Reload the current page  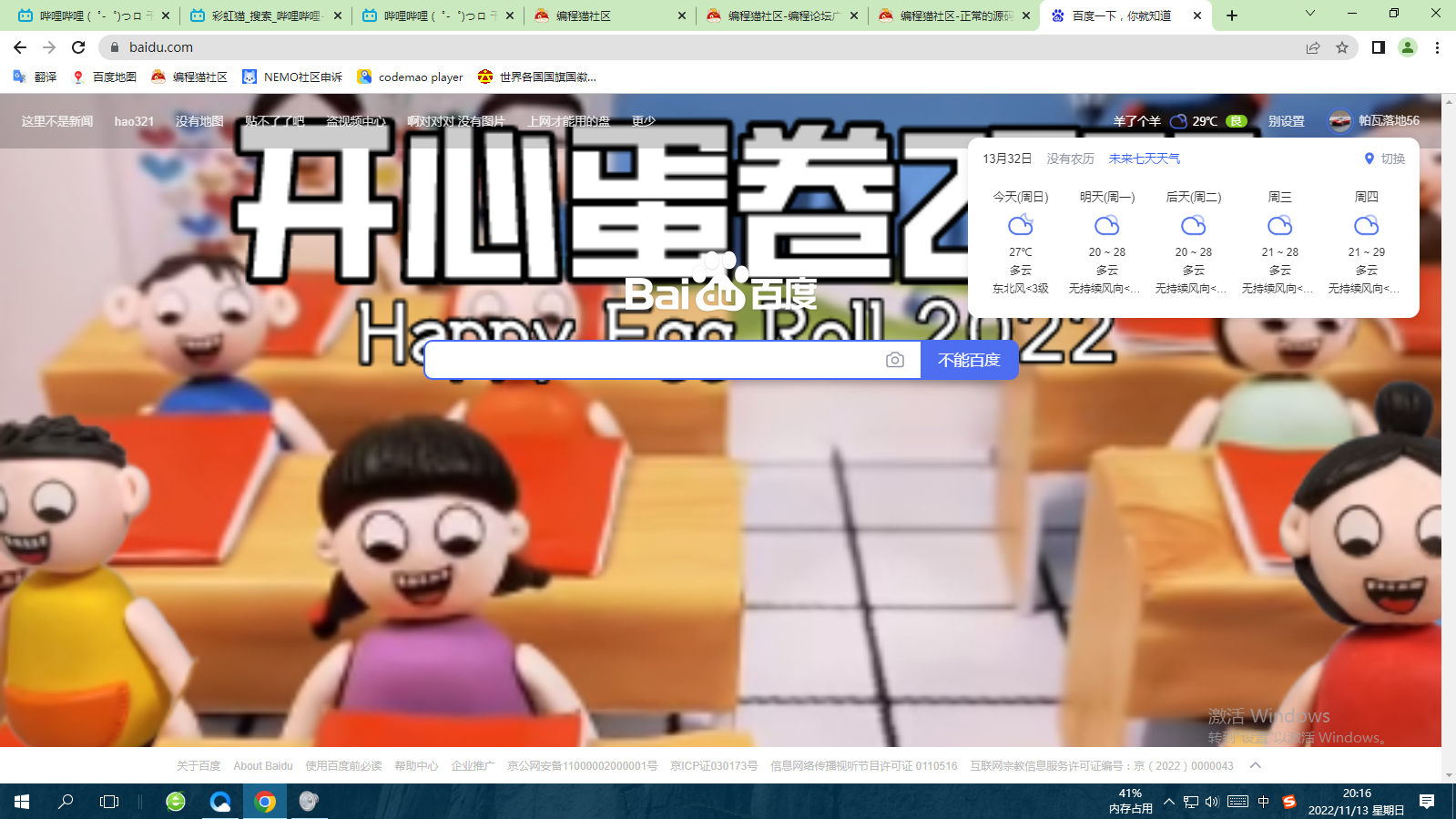click(x=78, y=47)
